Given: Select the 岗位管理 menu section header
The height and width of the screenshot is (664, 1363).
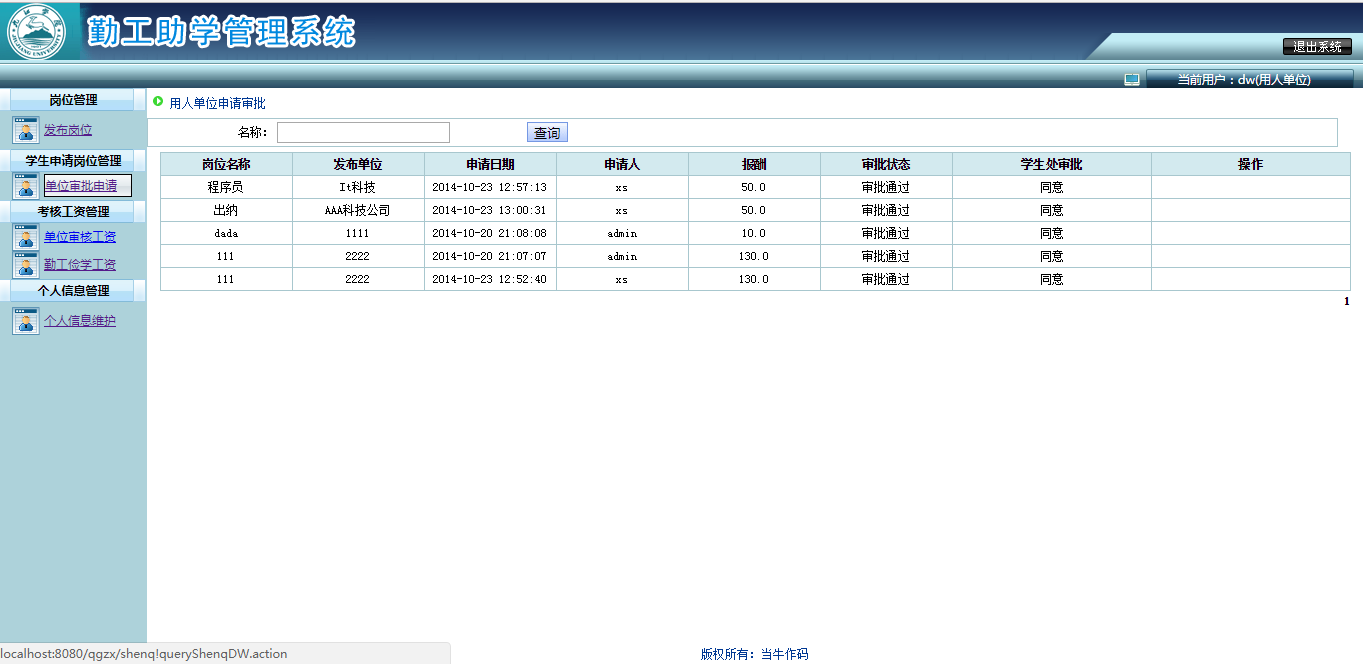Looking at the screenshot, I should pyautogui.click(x=73, y=100).
